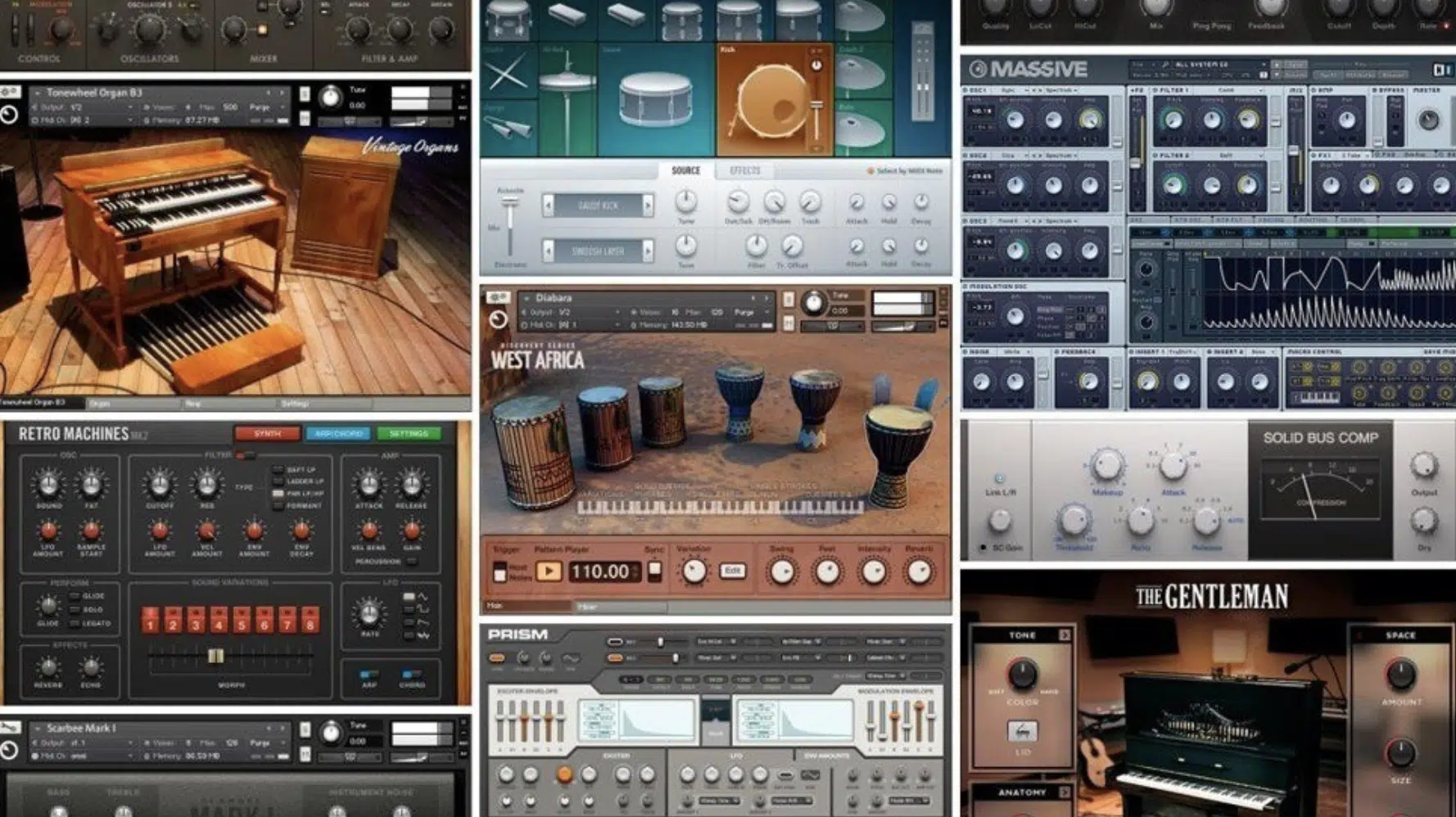Viewport: 1456px width, 817px height.
Task: Click the largest djembe drum in West Africa
Action: click(899, 456)
